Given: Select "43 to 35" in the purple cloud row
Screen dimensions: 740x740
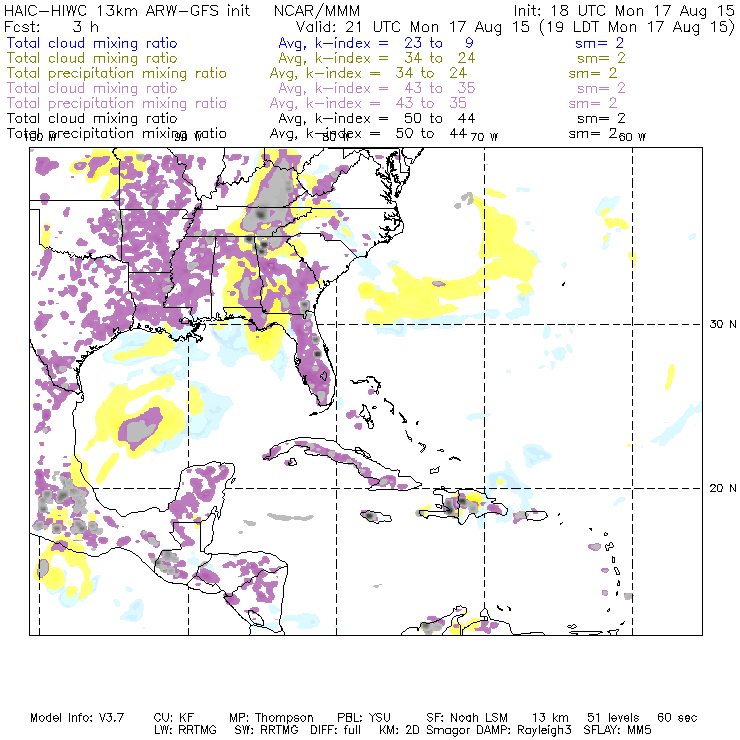Looking at the screenshot, I should point(439,88).
